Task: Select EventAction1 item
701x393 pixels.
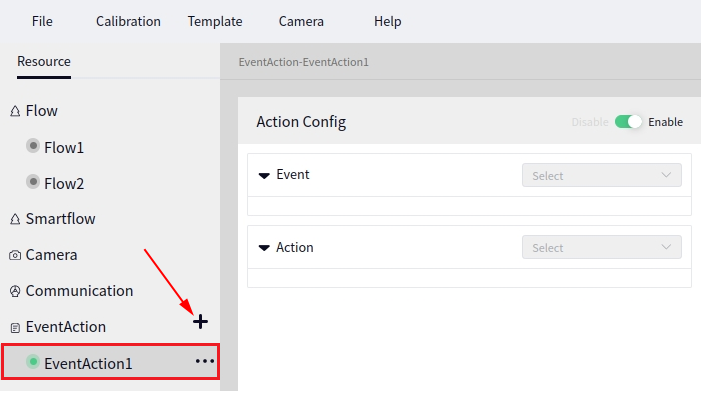Action: (88, 364)
